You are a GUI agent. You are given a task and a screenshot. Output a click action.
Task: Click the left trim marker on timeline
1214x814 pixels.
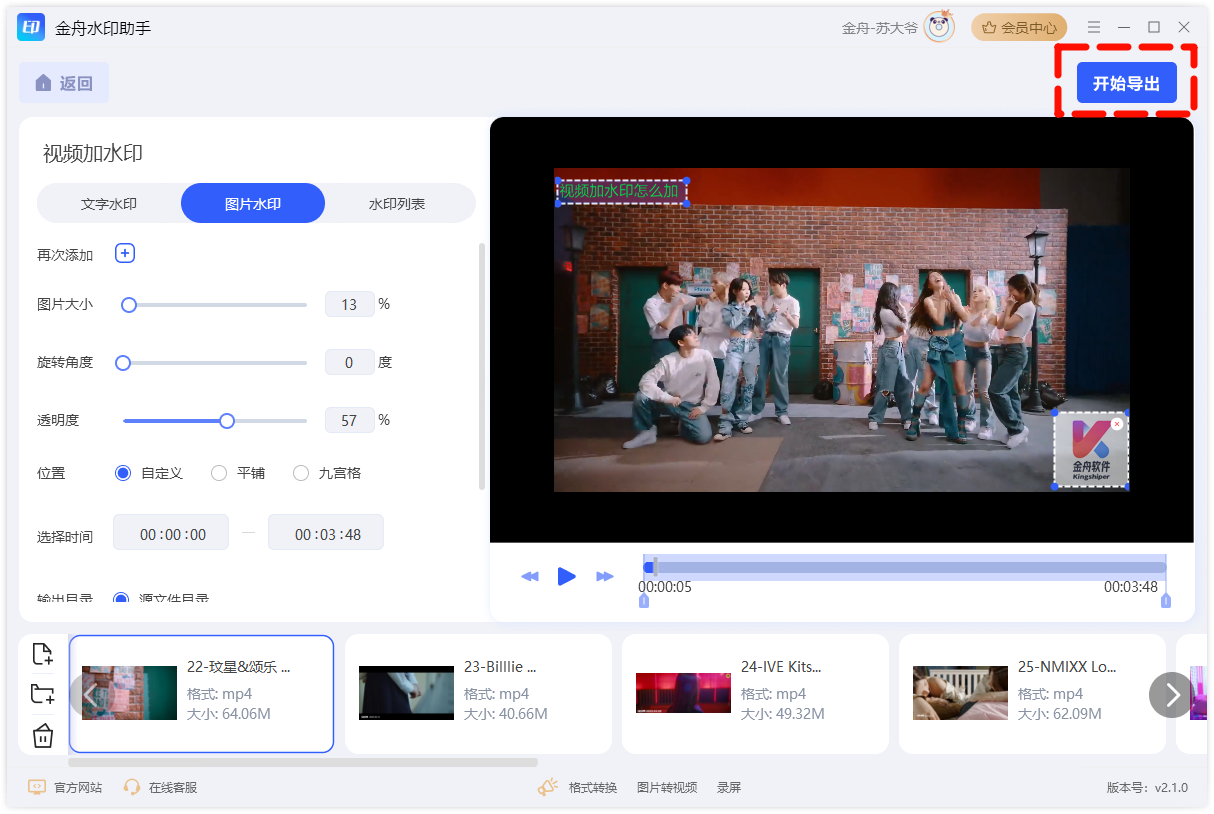click(x=644, y=600)
